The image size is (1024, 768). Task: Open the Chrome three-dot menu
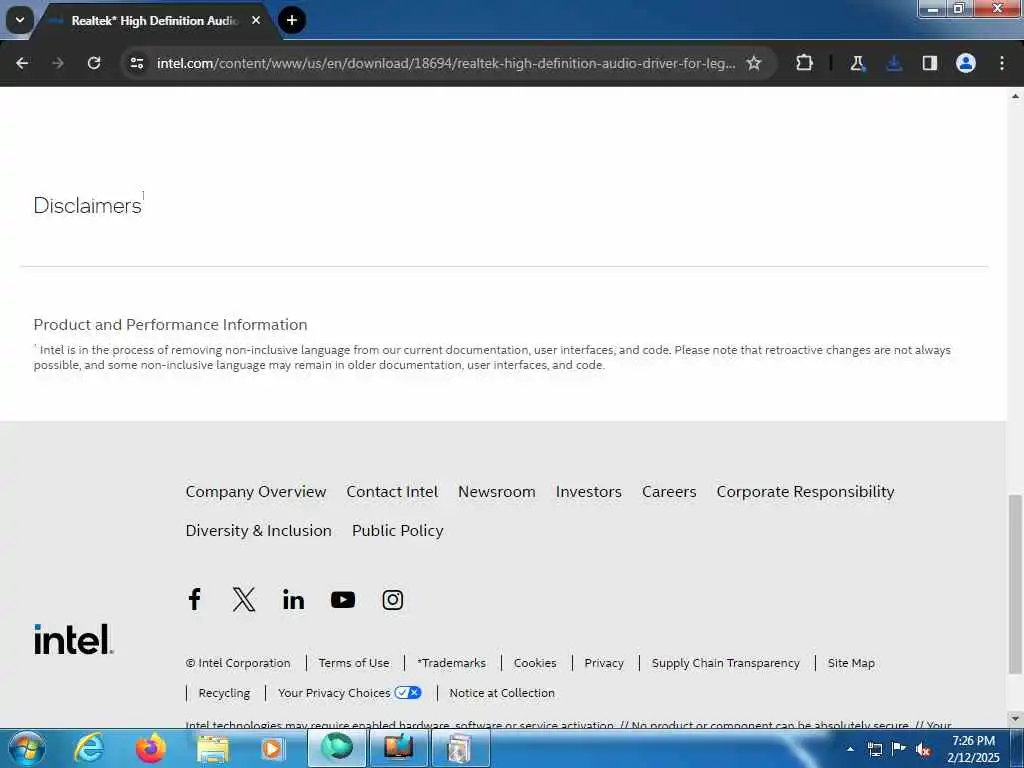tap(1002, 63)
